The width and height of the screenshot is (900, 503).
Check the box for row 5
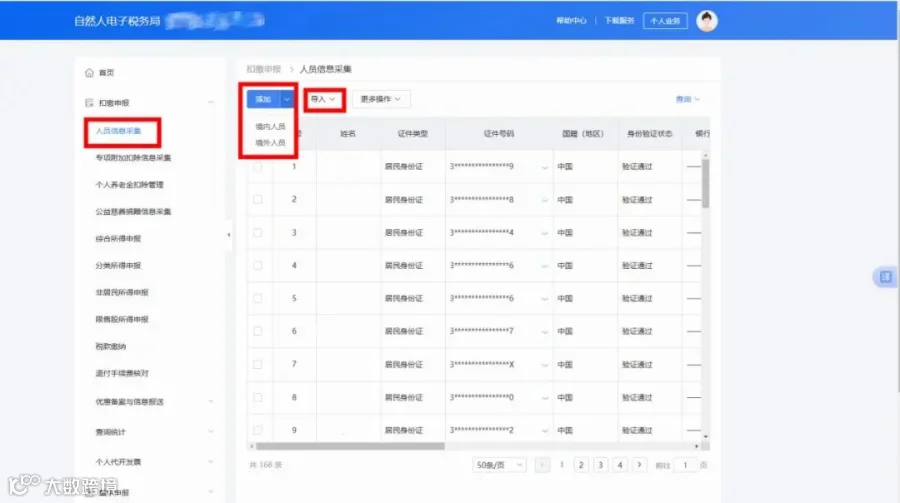click(x=258, y=299)
